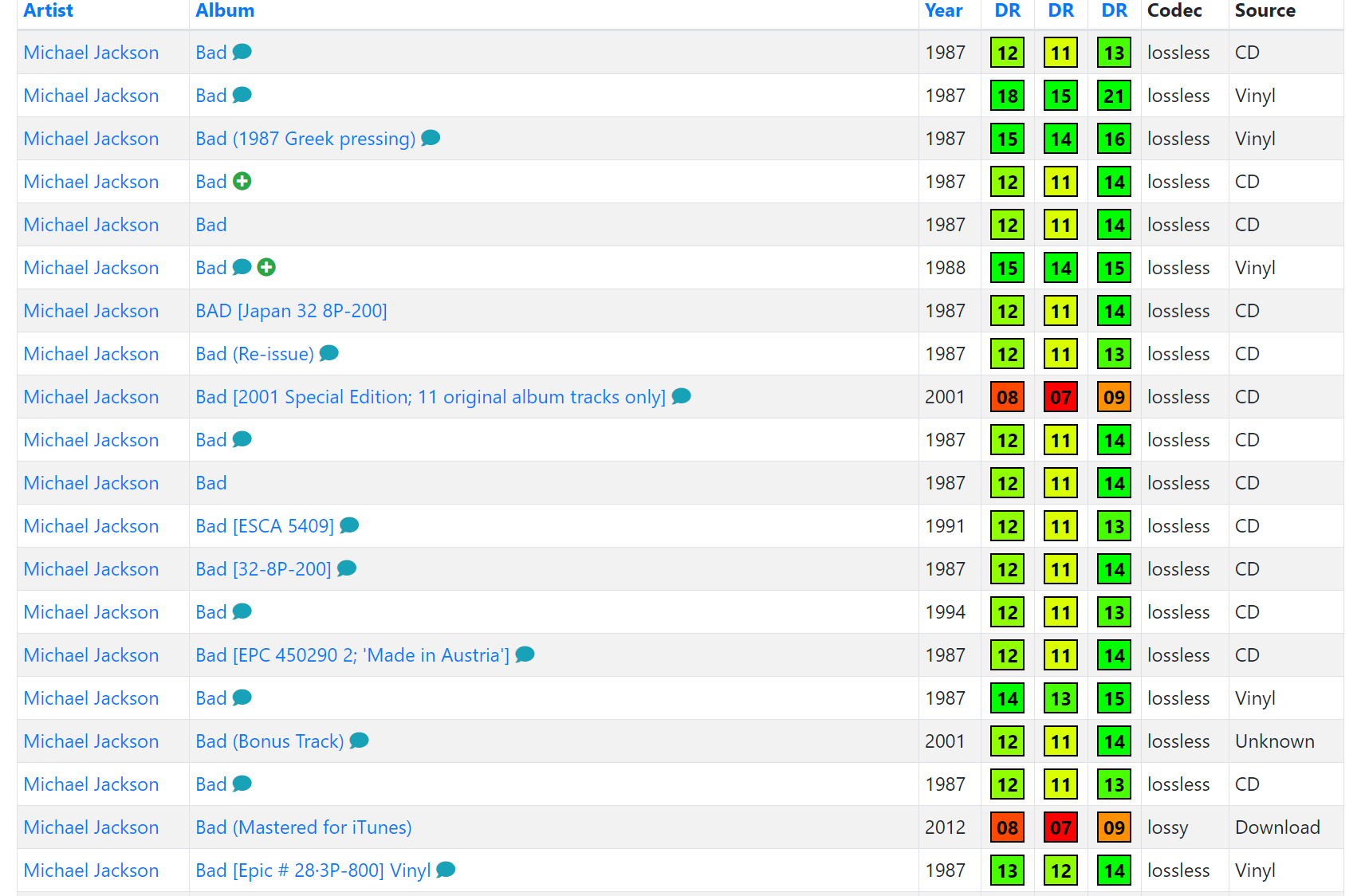
Task: Click green plus icon on Bad 1988 Vinyl row
Action: coord(266,267)
